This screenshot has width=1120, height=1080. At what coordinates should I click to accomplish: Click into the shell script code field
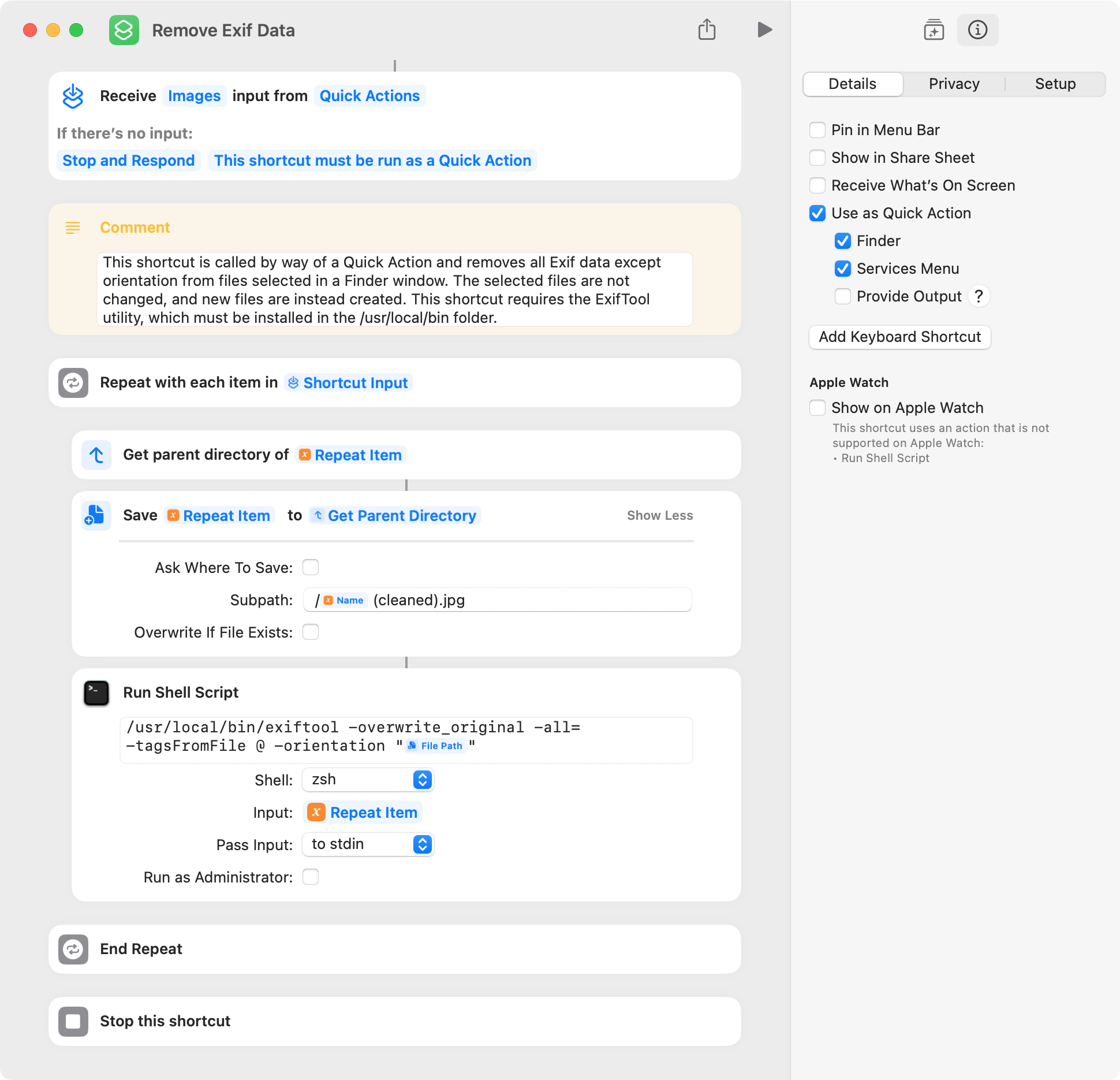point(406,740)
